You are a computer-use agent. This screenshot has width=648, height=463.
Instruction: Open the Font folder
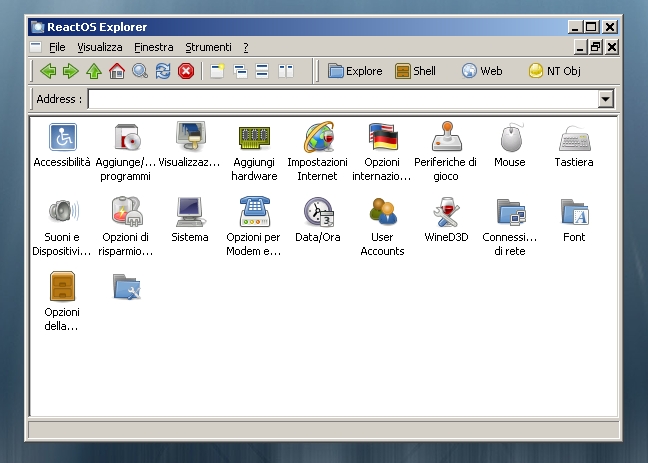click(x=574, y=220)
